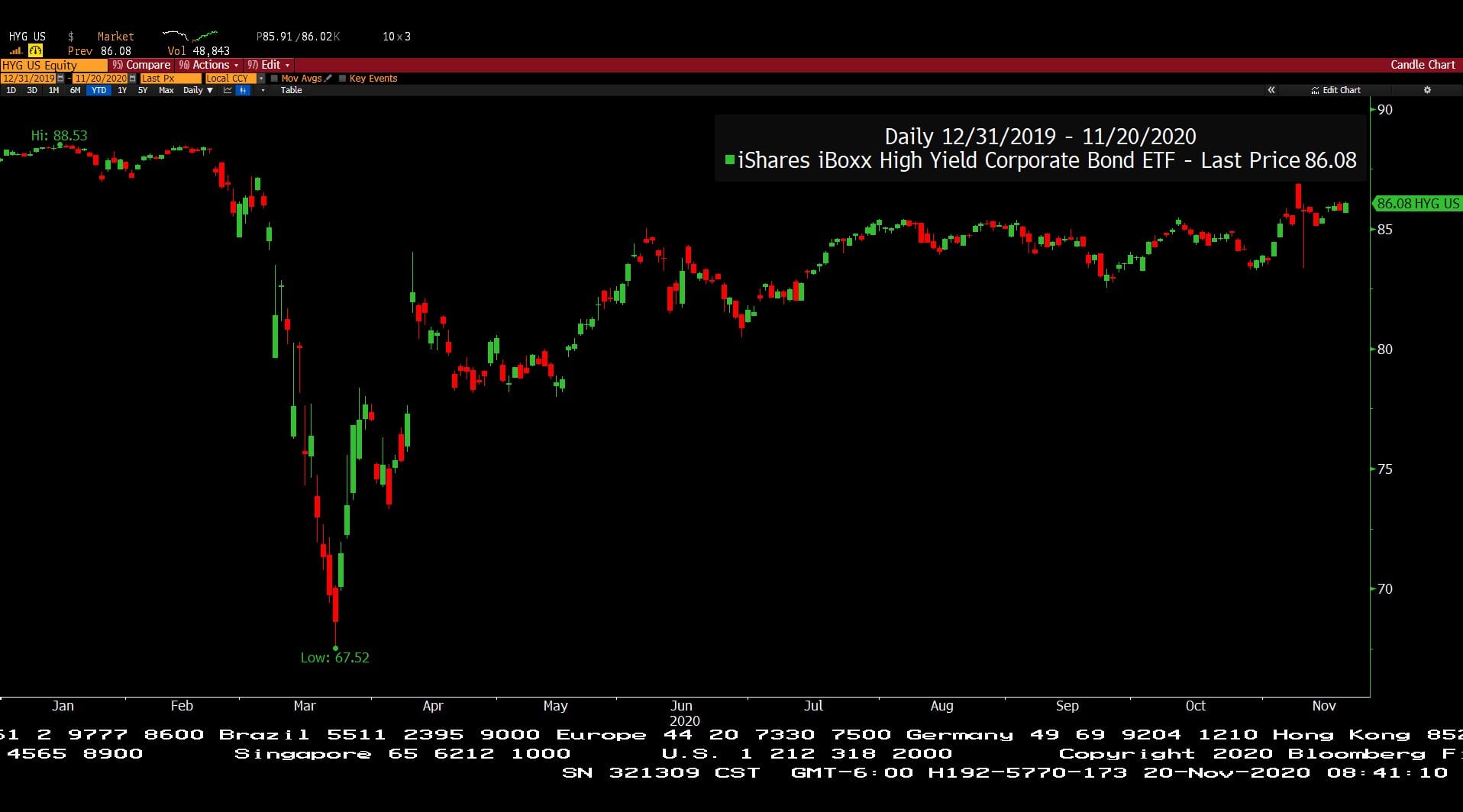Enable the Mov Avgs checkbox

pos(274,79)
